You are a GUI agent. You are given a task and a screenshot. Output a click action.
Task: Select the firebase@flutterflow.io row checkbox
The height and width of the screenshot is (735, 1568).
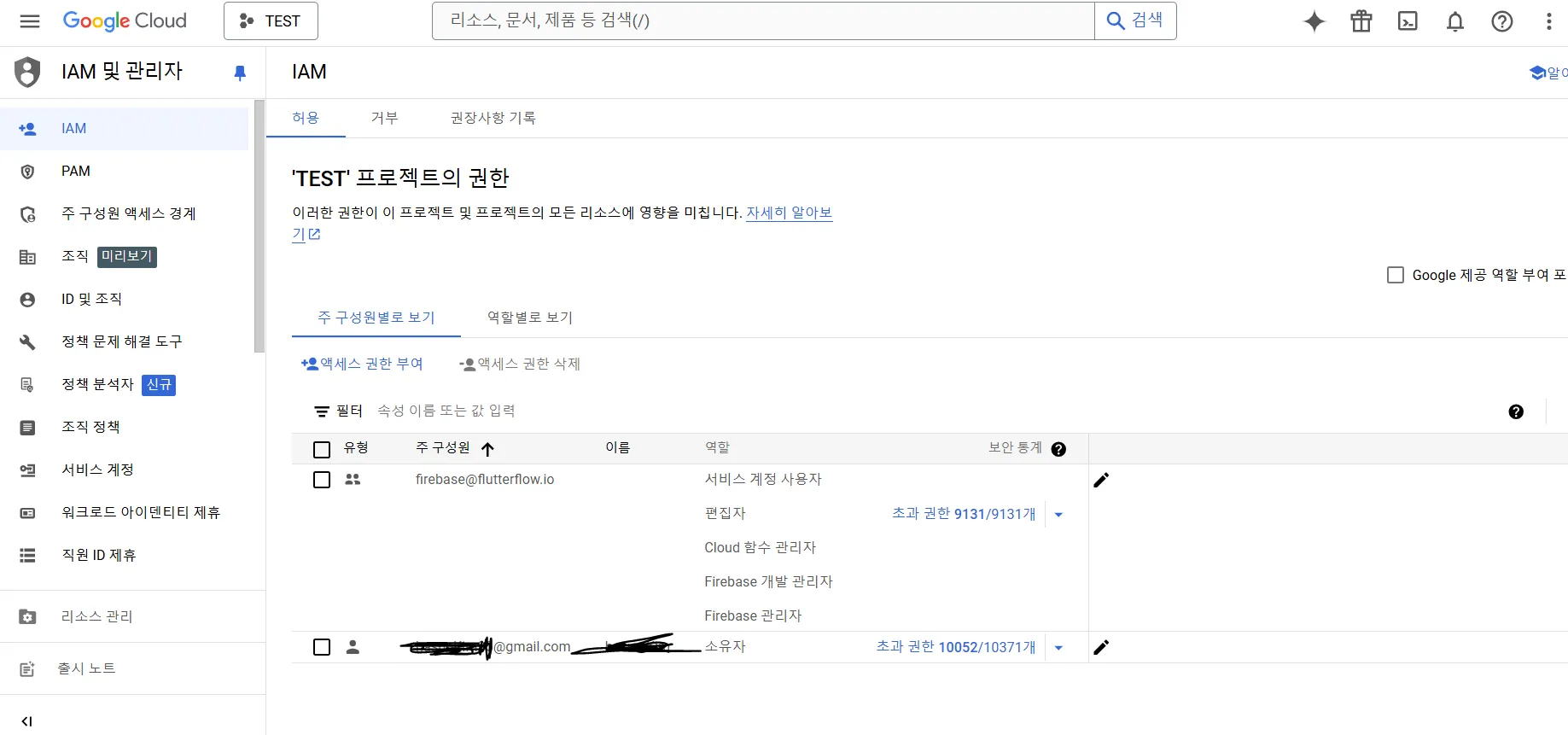pyautogui.click(x=322, y=480)
